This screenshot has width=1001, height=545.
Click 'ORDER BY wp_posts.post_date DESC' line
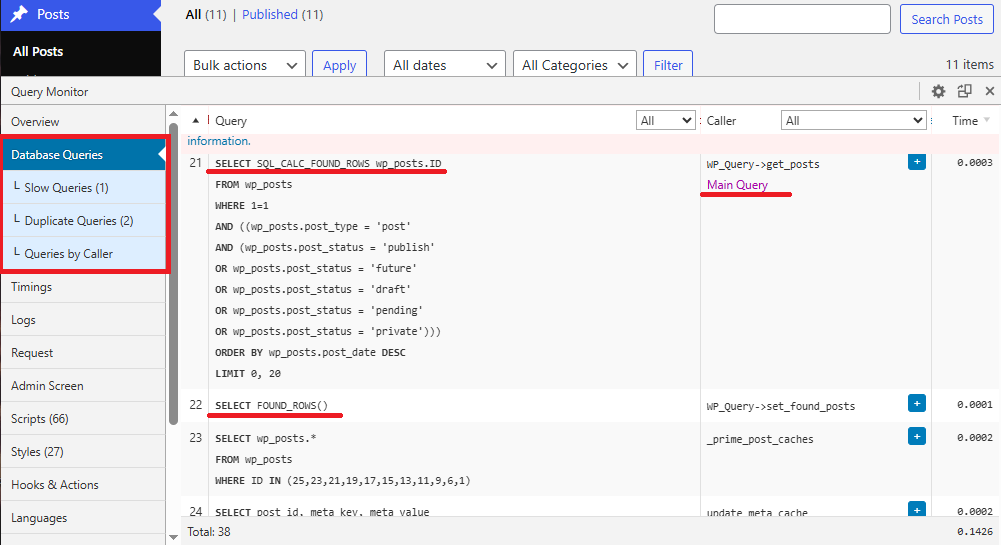[x=310, y=352]
